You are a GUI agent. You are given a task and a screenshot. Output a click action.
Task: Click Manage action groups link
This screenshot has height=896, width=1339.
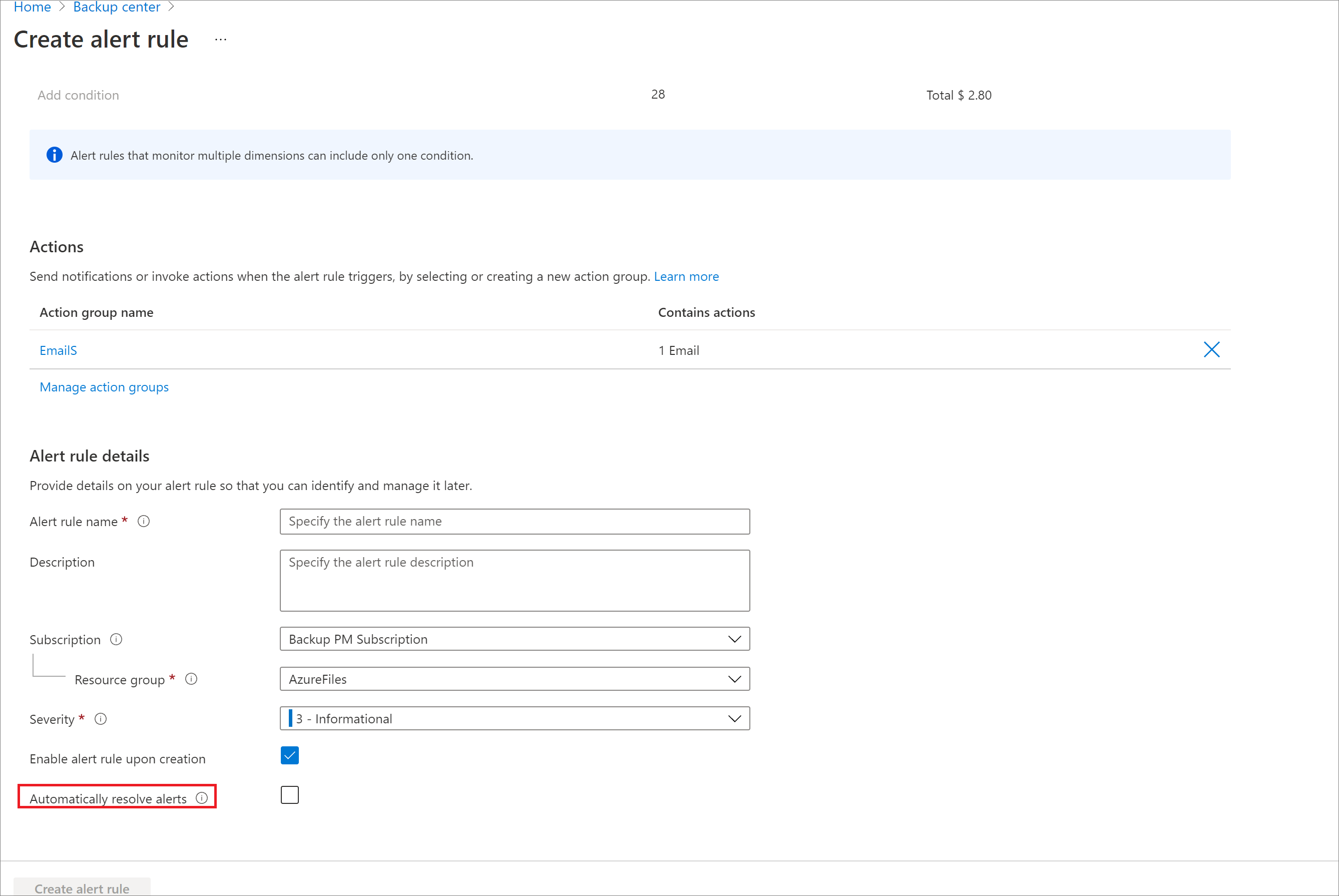point(103,387)
